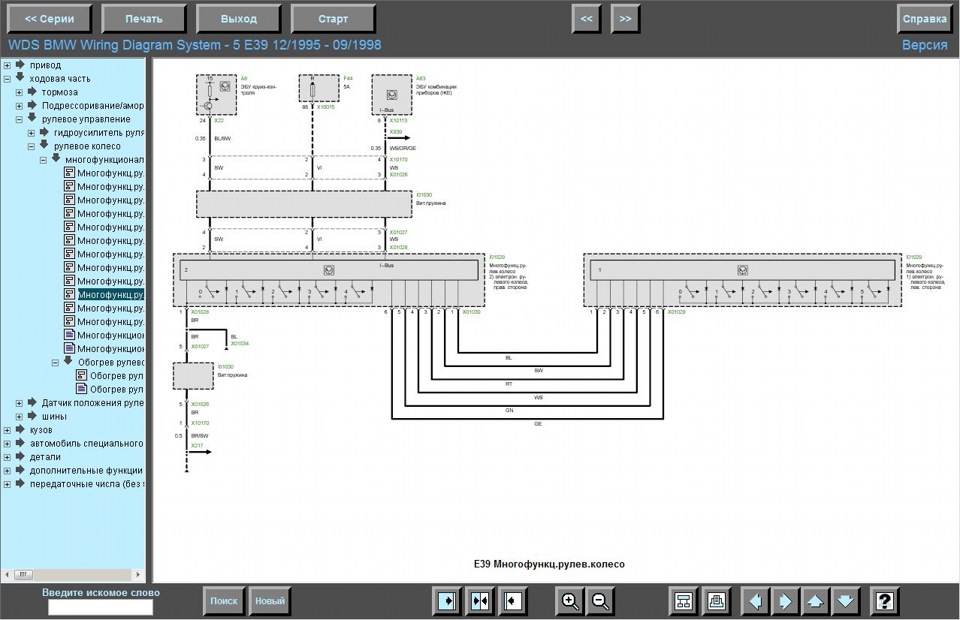
Task: Click diagram icon beside first Обогрев рул entry
Action: tap(81, 375)
